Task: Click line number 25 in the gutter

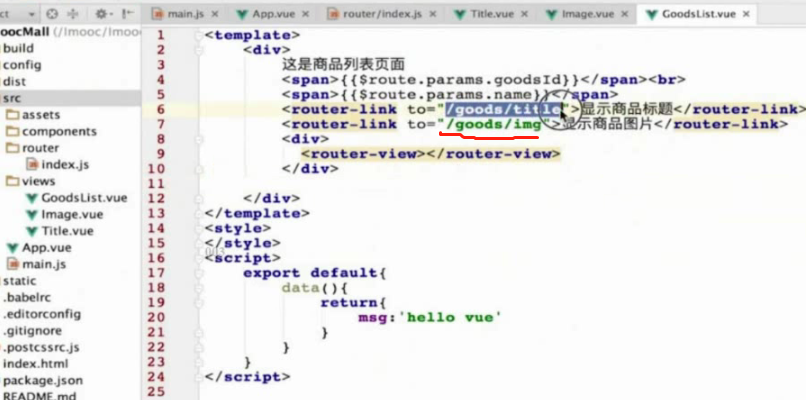Action: click(156, 392)
